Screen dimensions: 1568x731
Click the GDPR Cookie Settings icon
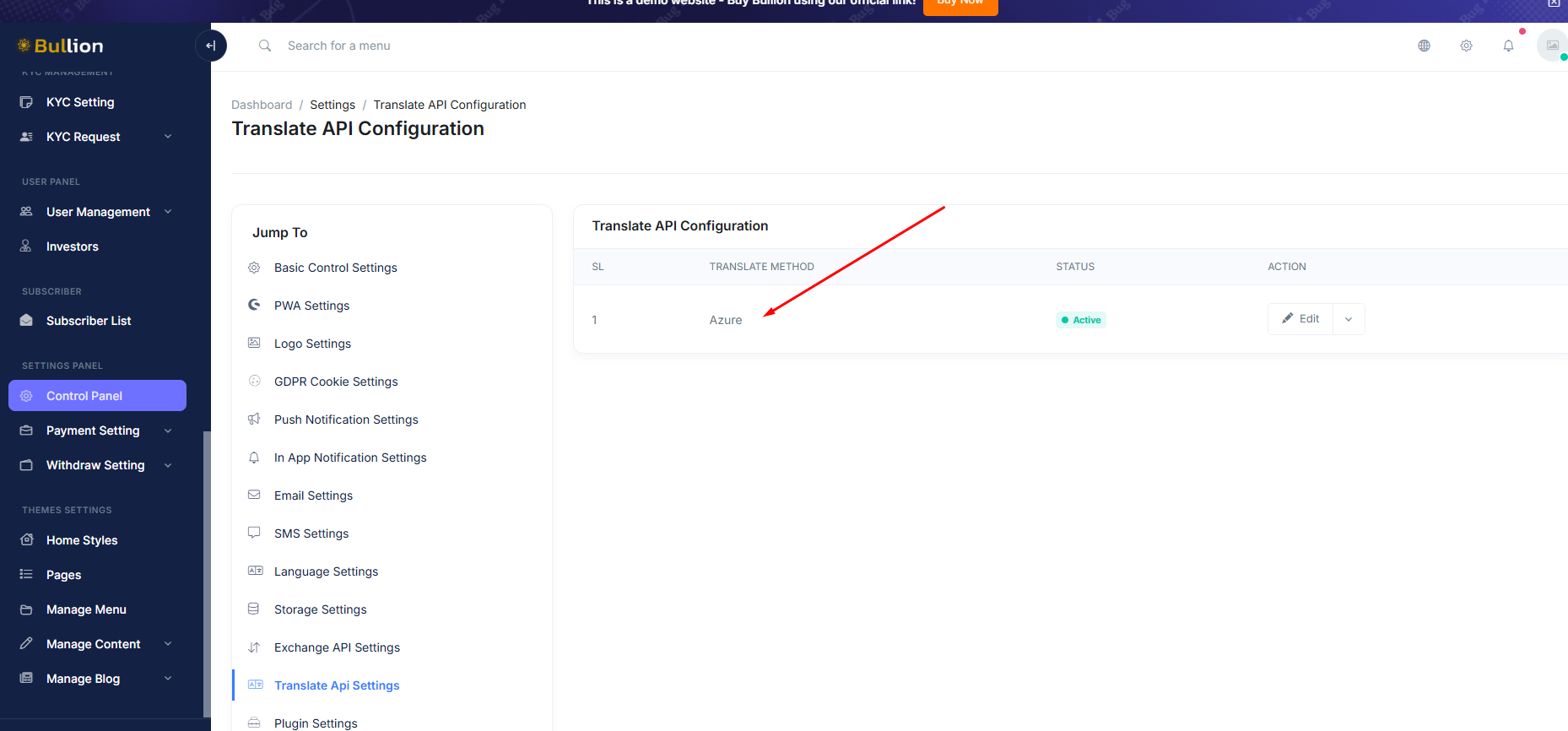[254, 381]
